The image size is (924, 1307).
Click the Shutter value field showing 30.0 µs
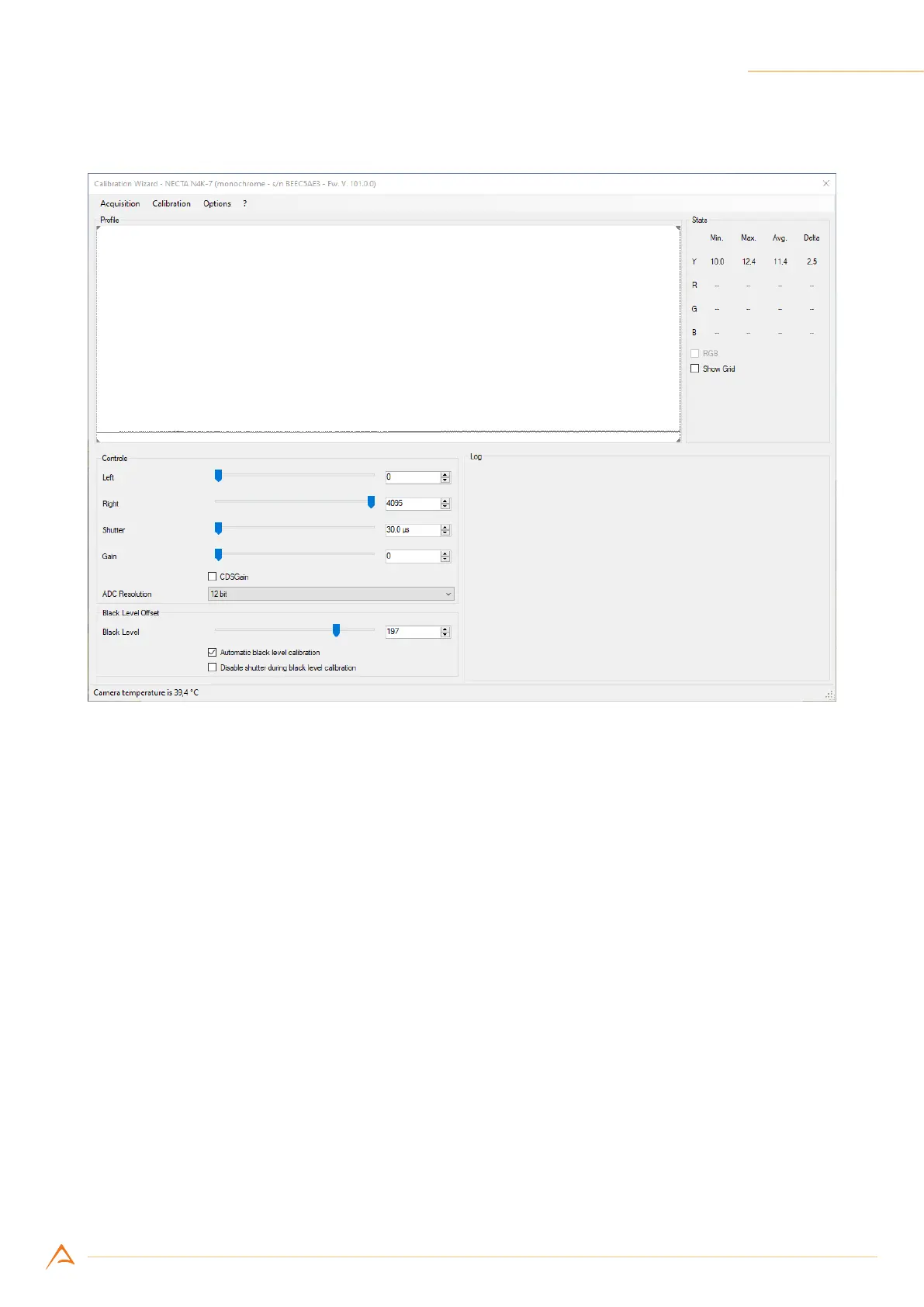(x=413, y=530)
